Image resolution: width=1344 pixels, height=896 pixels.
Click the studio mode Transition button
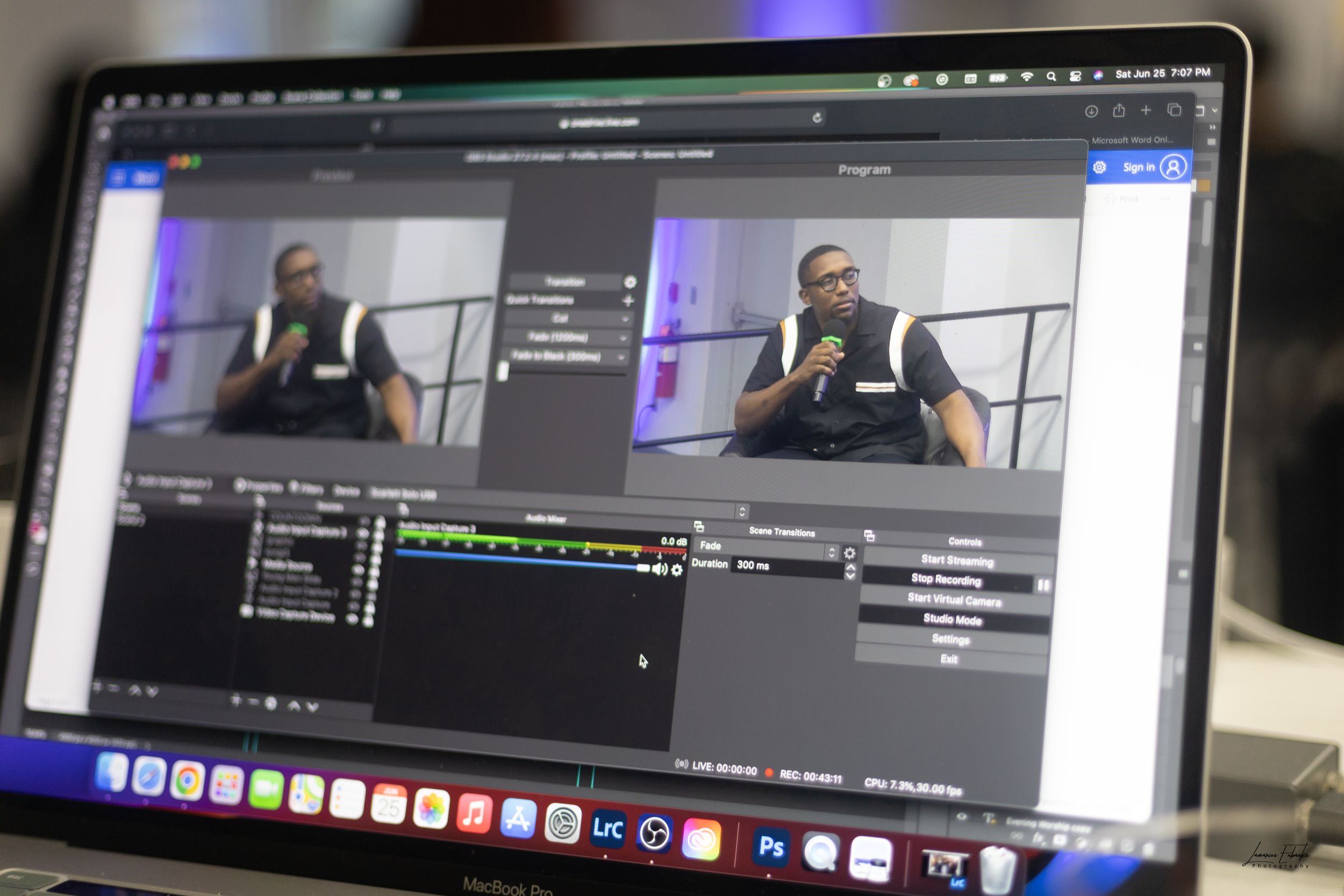click(564, 282)
